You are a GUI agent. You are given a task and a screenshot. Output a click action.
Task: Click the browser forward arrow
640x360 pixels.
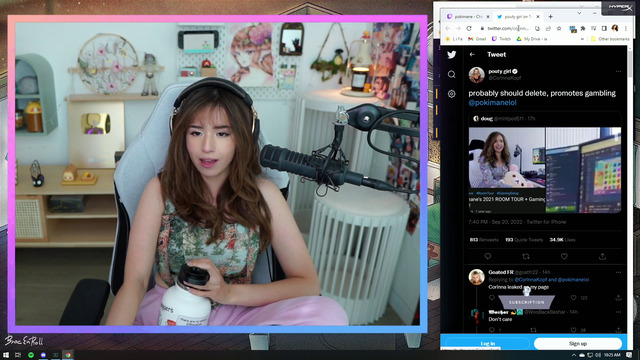(x=458, y=29)
